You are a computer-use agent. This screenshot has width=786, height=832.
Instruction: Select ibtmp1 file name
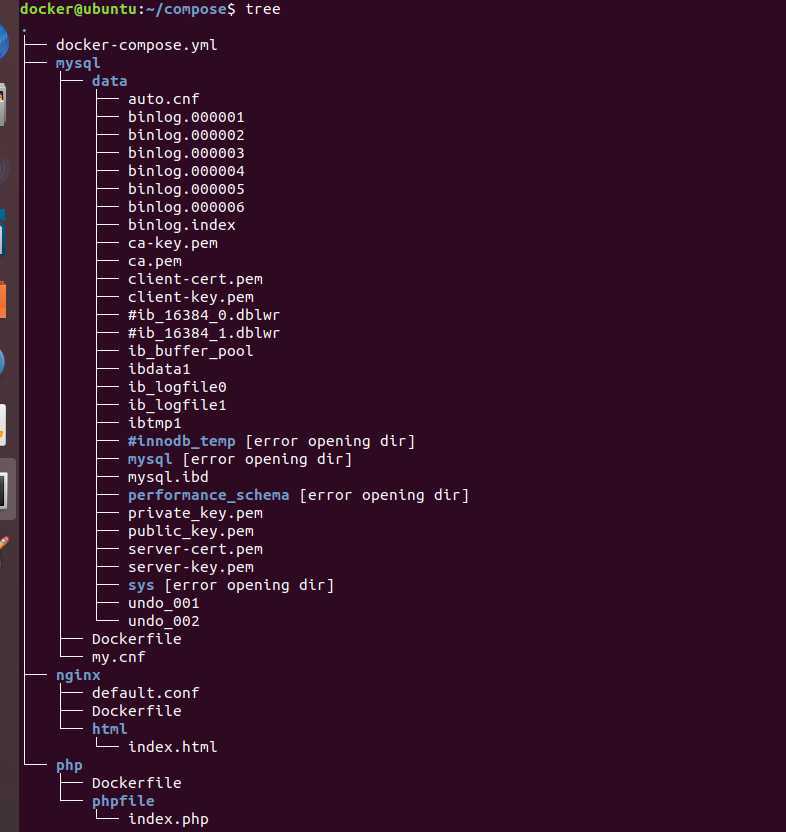coord(154,423)
